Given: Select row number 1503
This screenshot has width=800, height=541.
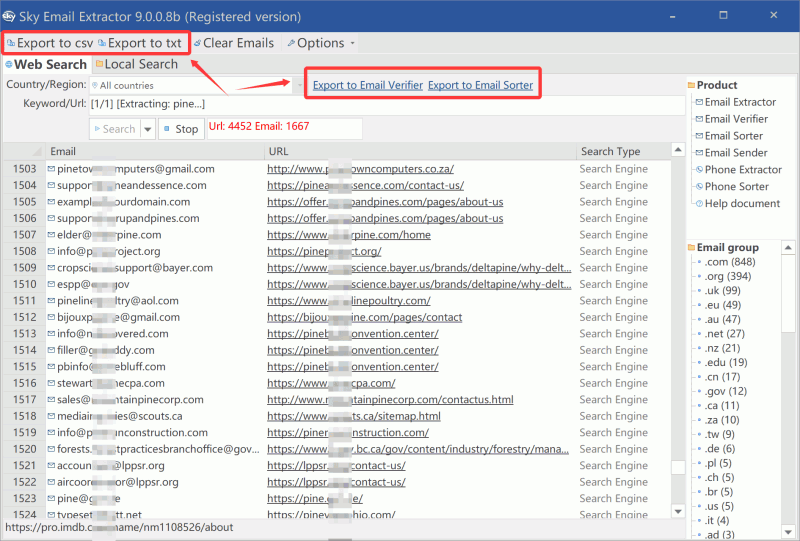Looking at the screenshot, I should tap(24, 169).
